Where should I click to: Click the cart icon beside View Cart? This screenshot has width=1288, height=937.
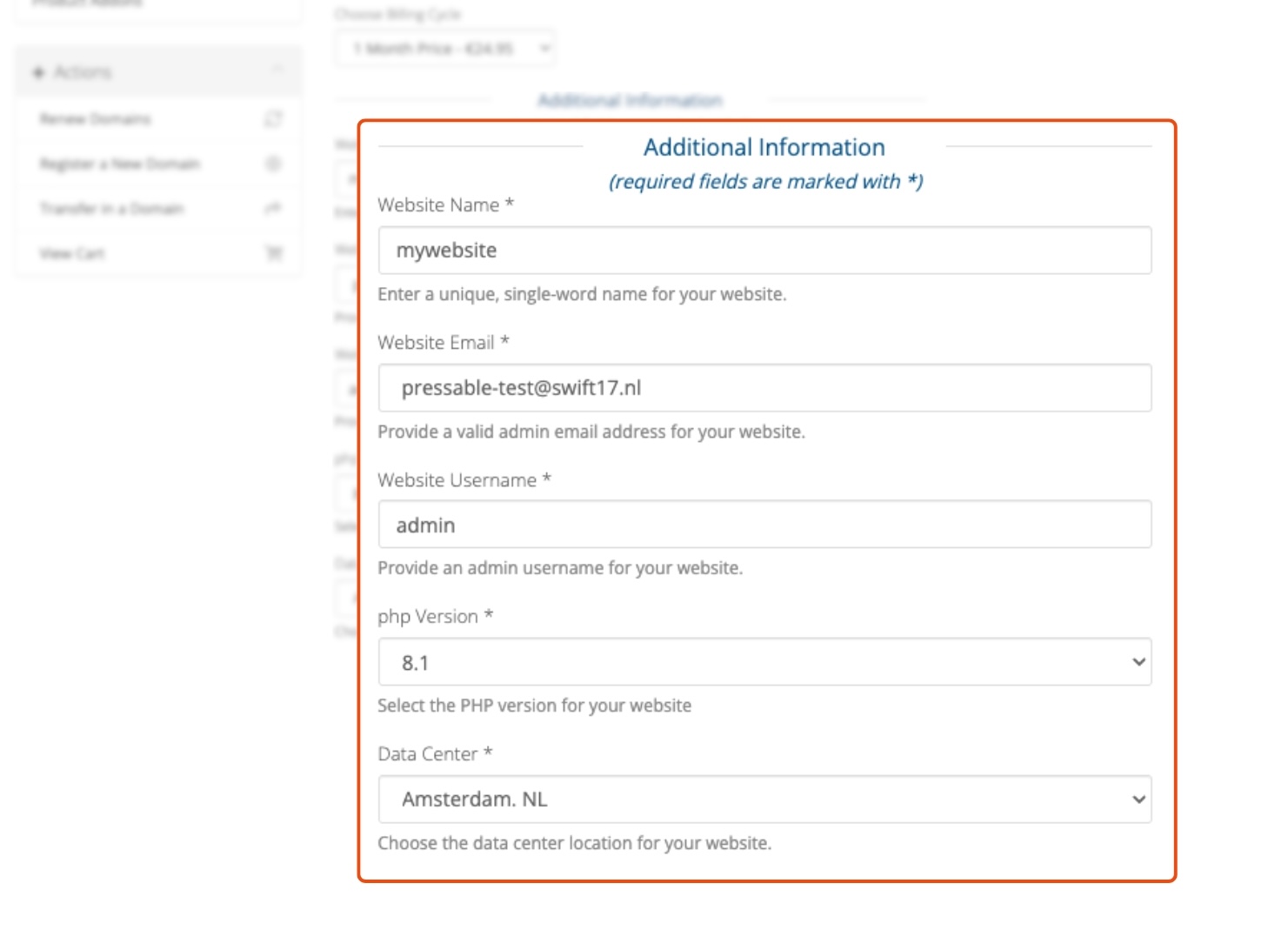(273, 253)
